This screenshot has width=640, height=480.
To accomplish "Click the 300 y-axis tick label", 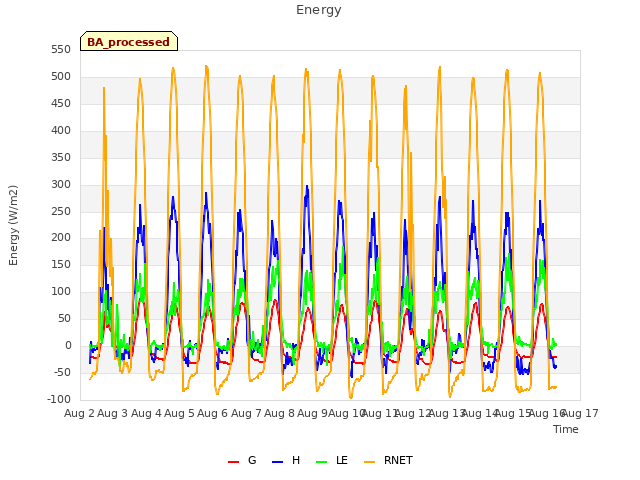I will pos(61,184).
